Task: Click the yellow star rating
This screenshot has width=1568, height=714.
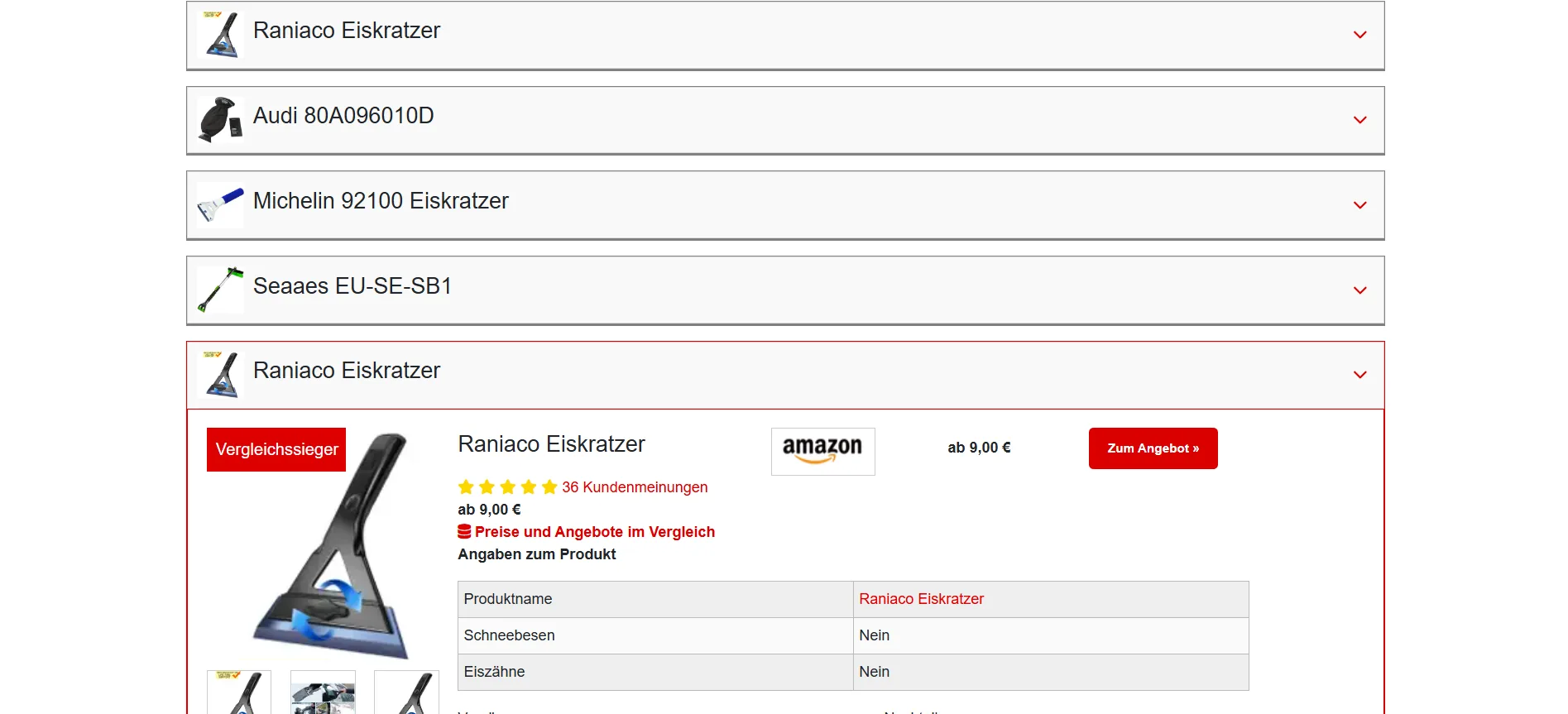Action: coord(507,487)
